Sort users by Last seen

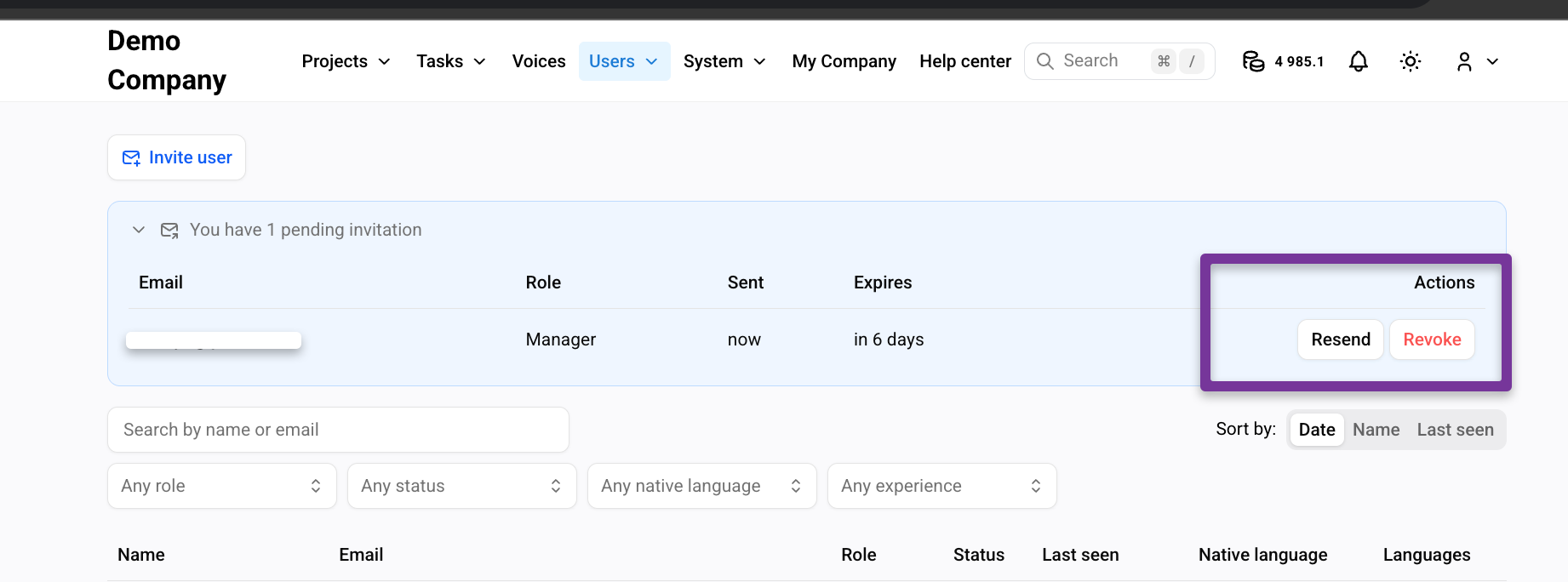1455,430
